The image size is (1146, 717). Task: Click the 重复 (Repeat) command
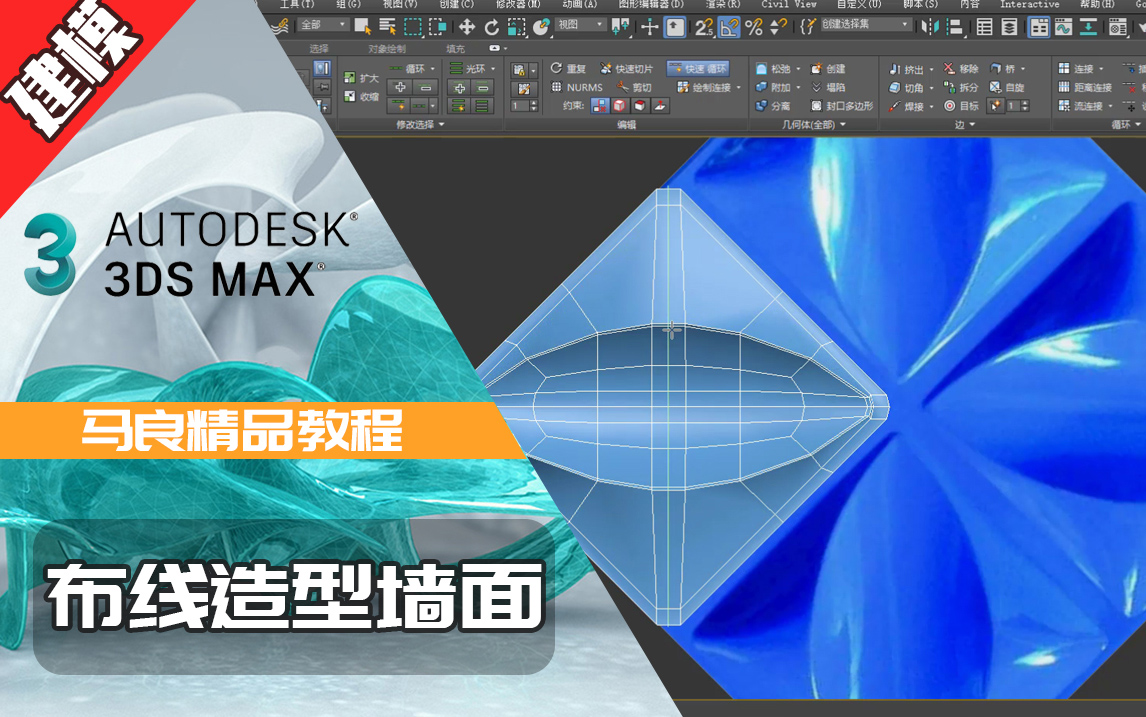(x=568, y=69)
